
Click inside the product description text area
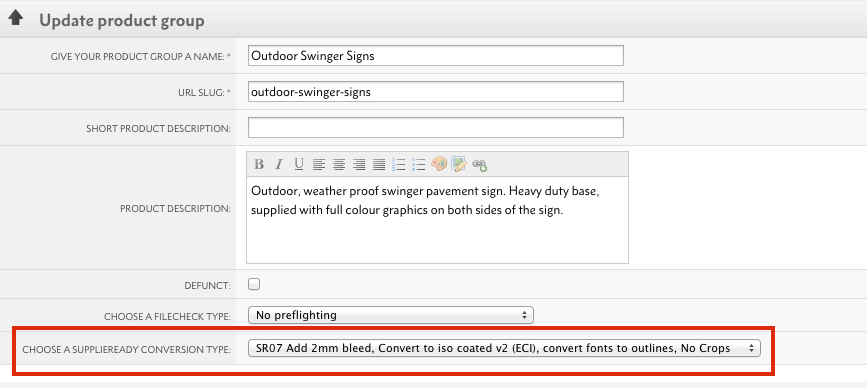[x=437, y=219]
